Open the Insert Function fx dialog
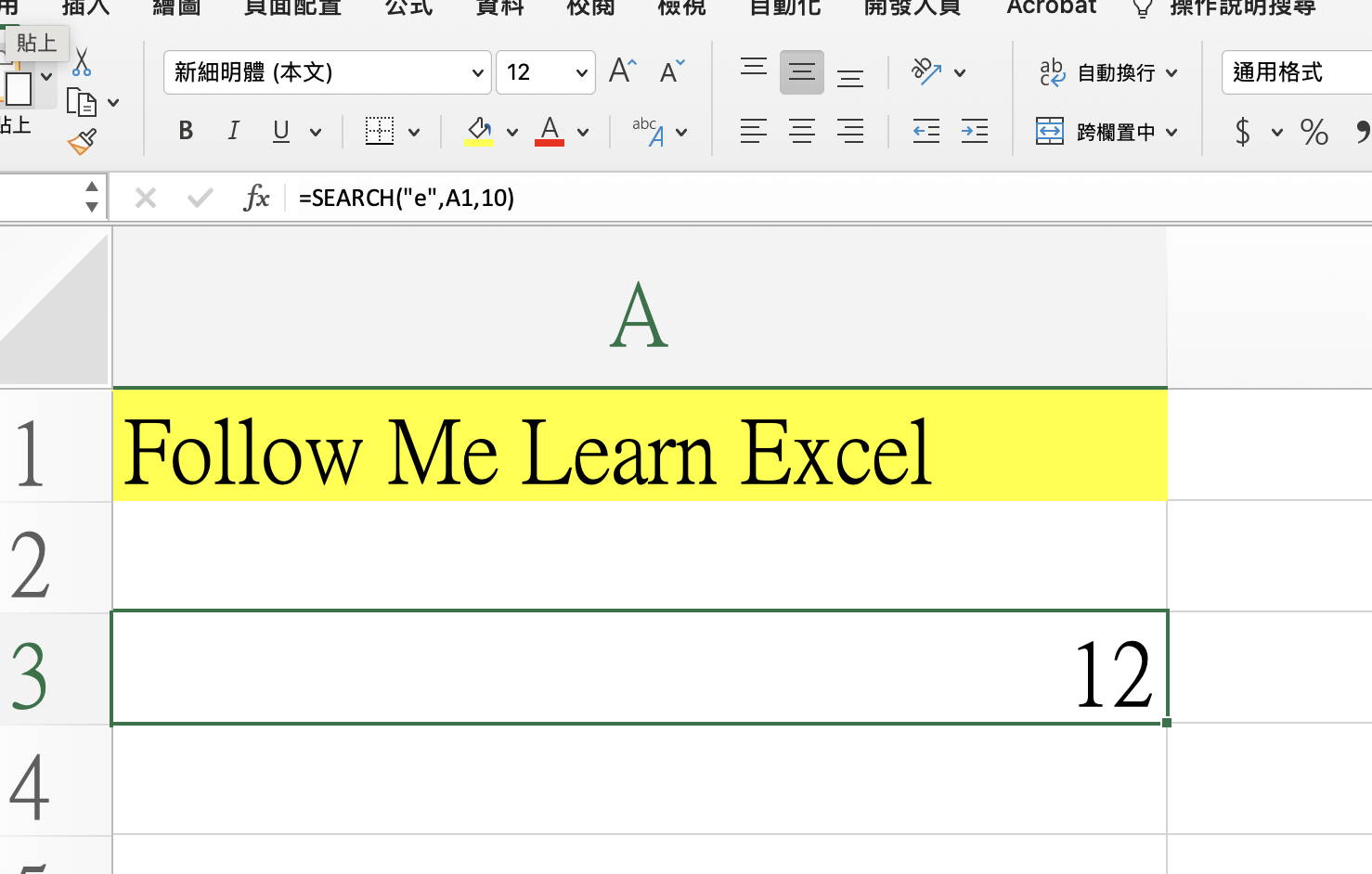This screenshot has height=874, width=1372. click(256, 198)
